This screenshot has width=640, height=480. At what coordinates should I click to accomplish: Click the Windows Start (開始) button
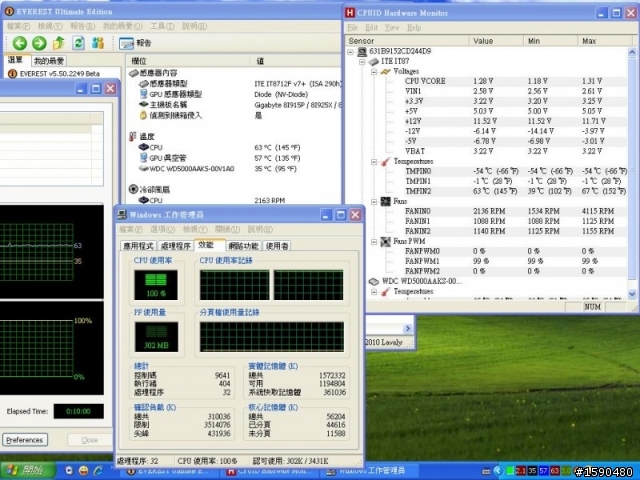(27, 471)
